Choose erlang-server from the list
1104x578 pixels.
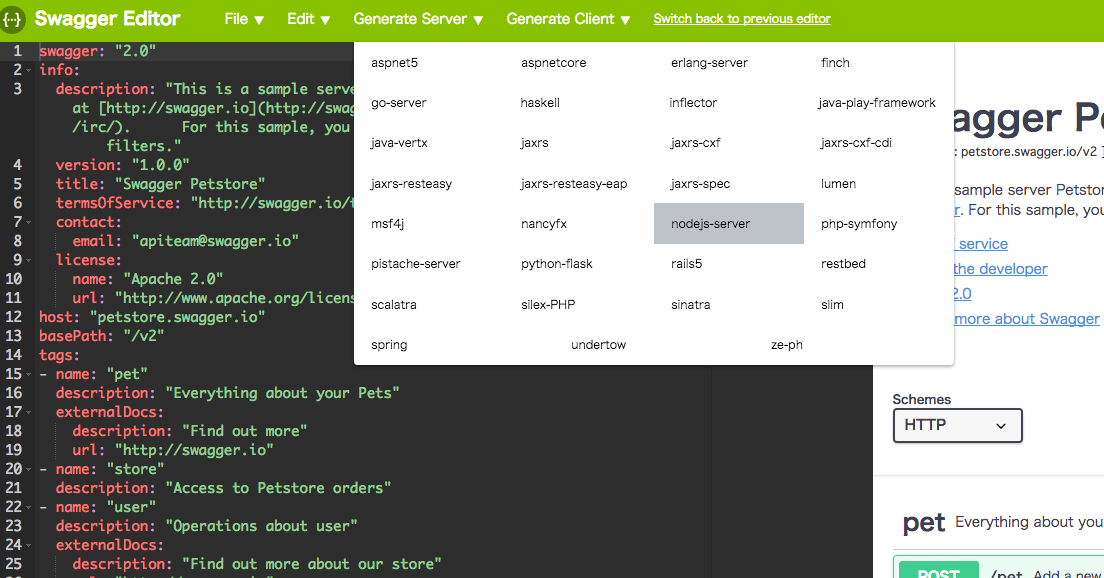[709, 63]
